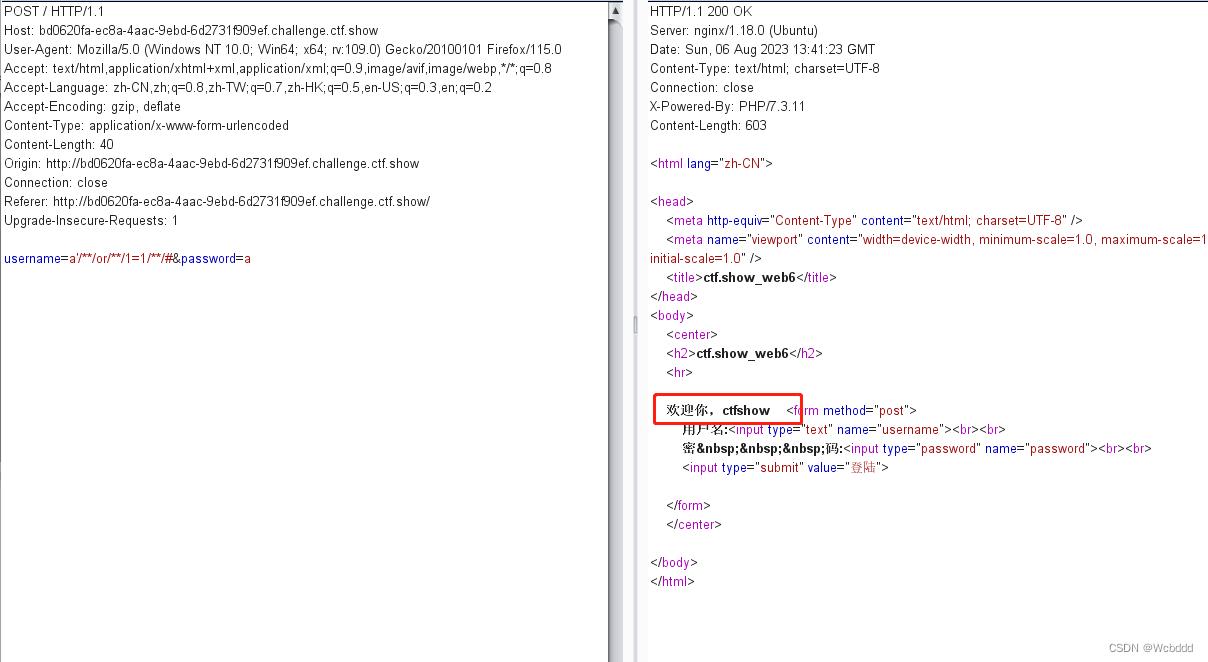Screen dimensions: 1208x662
Task: Click the closing </form> tag
Action: 688,505
